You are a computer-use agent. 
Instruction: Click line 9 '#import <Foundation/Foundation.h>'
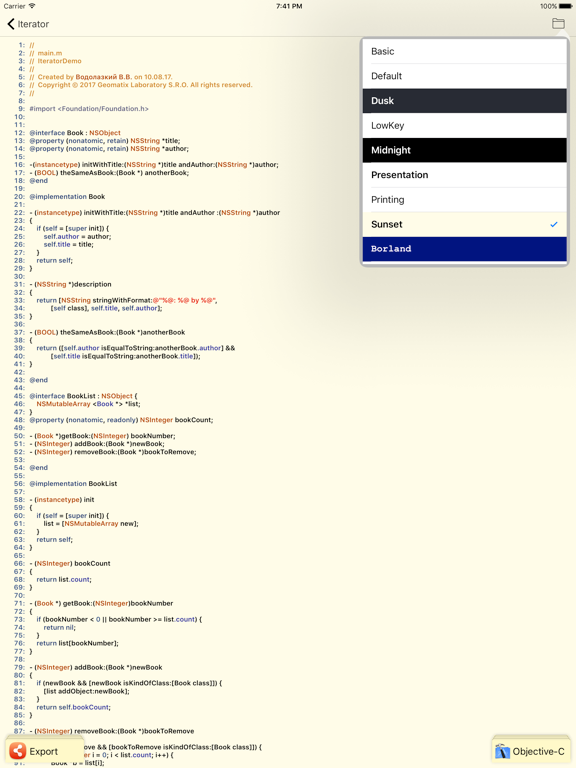(89, 109)
